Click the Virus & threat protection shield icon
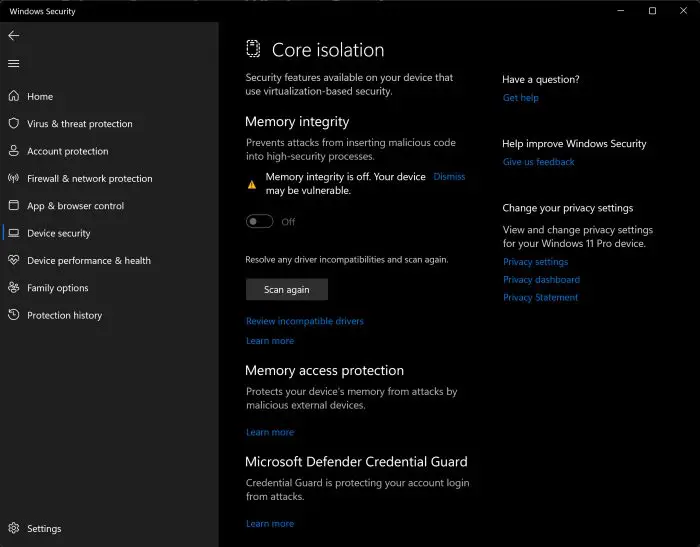 [14, 123]
